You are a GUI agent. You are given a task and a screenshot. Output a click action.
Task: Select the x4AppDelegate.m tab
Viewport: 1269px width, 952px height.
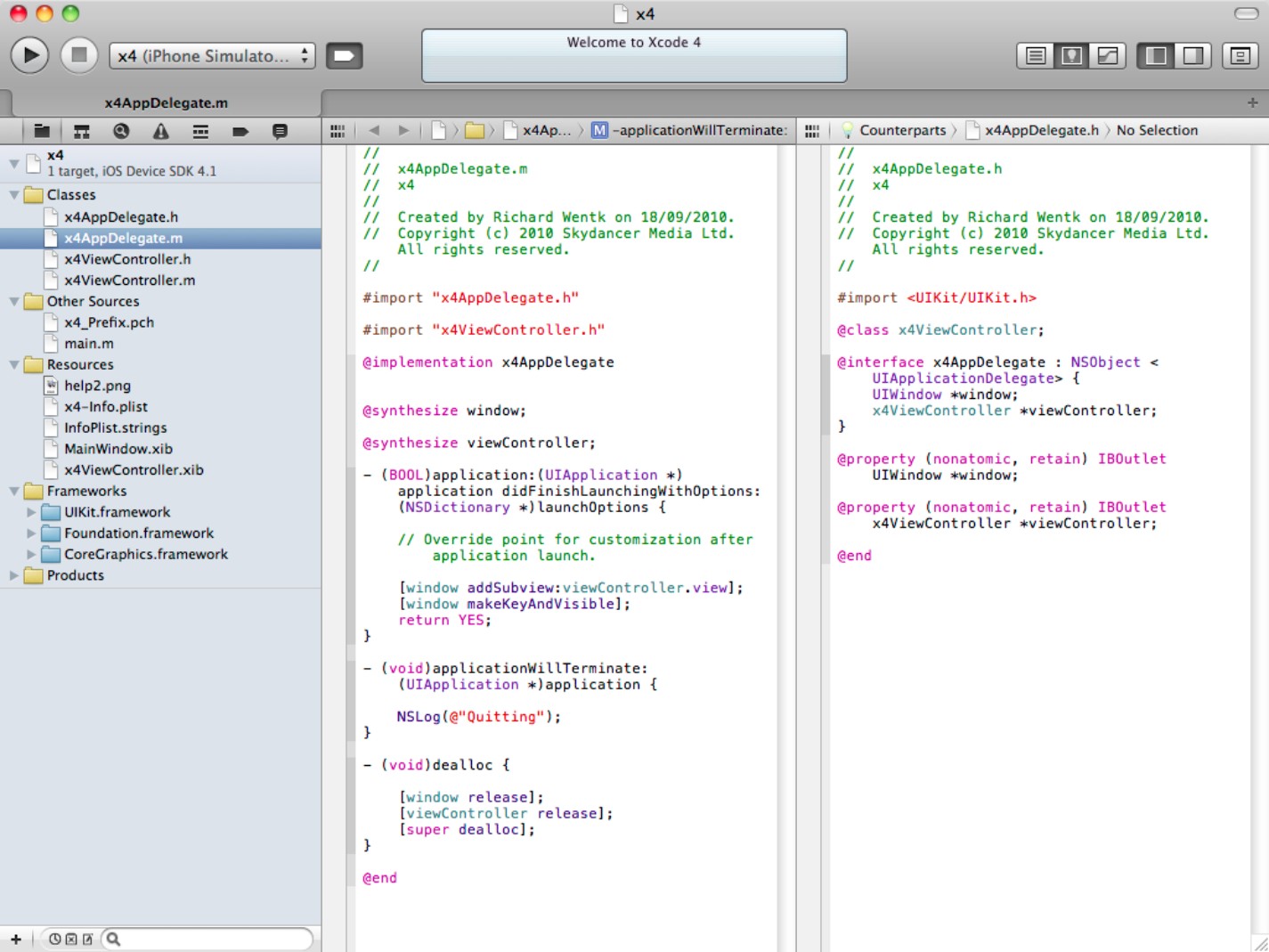point(166,102)
